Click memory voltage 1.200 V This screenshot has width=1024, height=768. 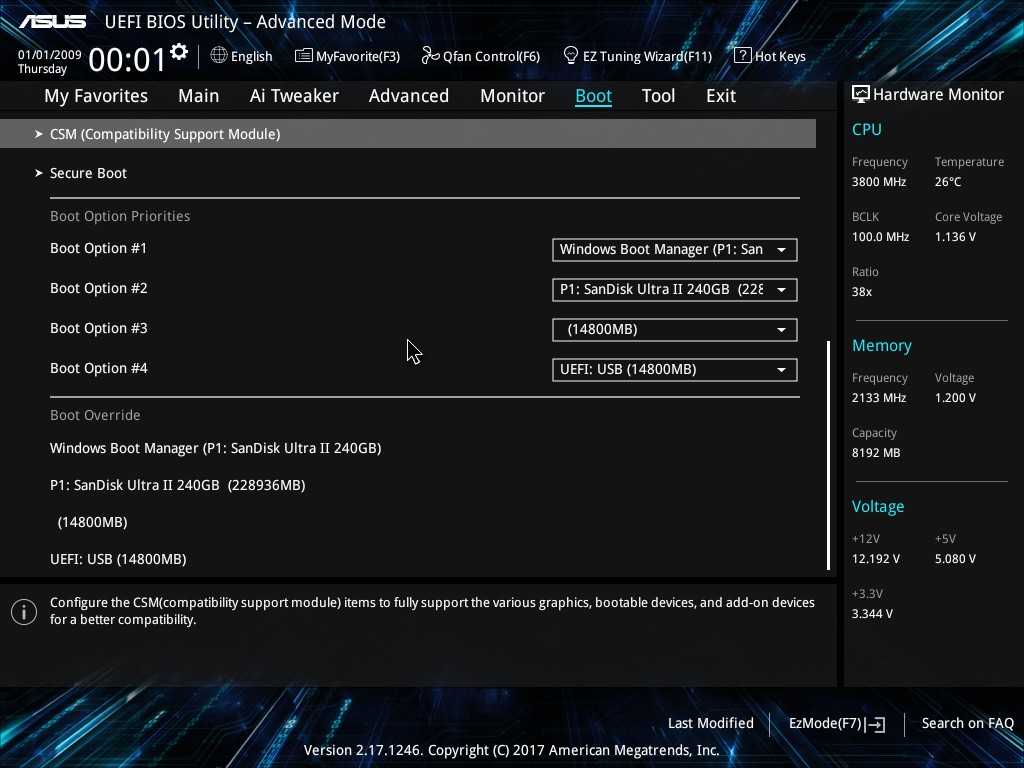[955, 398]
